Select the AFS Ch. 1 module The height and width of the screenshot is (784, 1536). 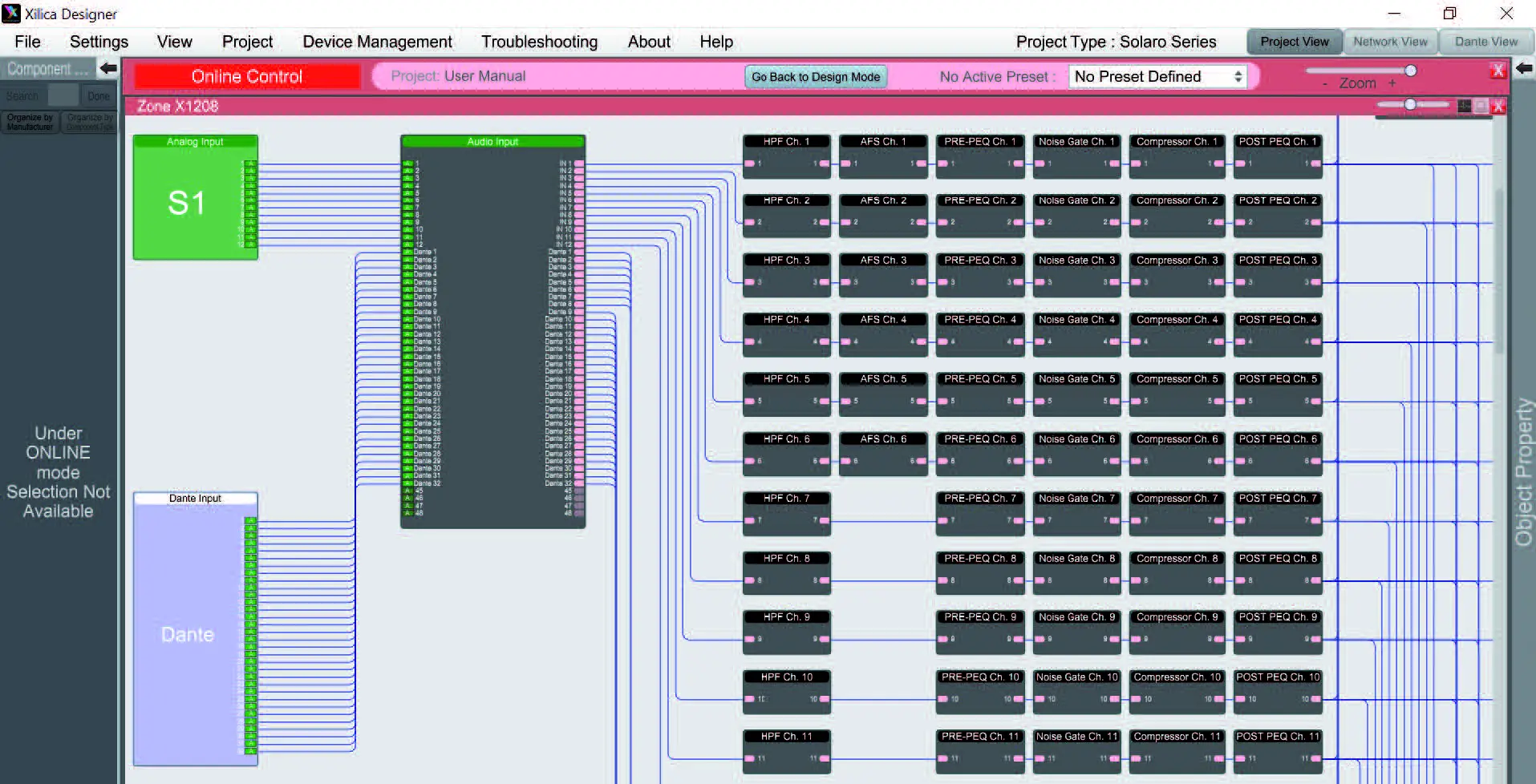tap(883, 156)
